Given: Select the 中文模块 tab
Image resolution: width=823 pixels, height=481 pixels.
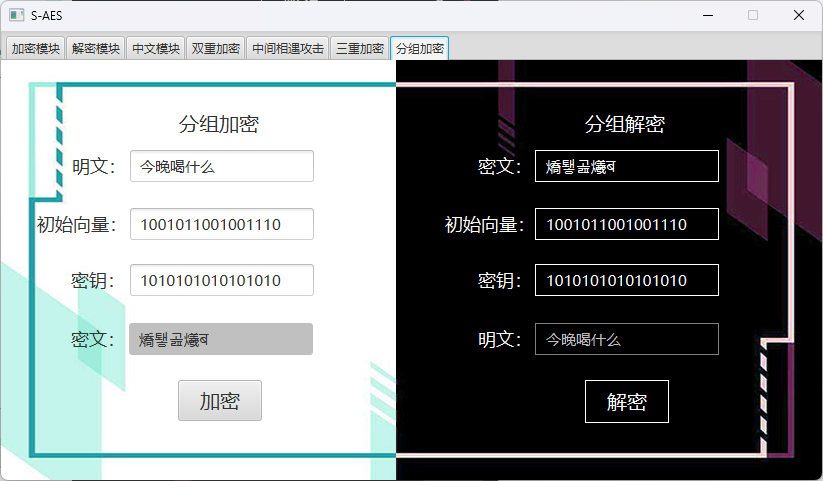Looking at the screenshot, I should [156, 48].
